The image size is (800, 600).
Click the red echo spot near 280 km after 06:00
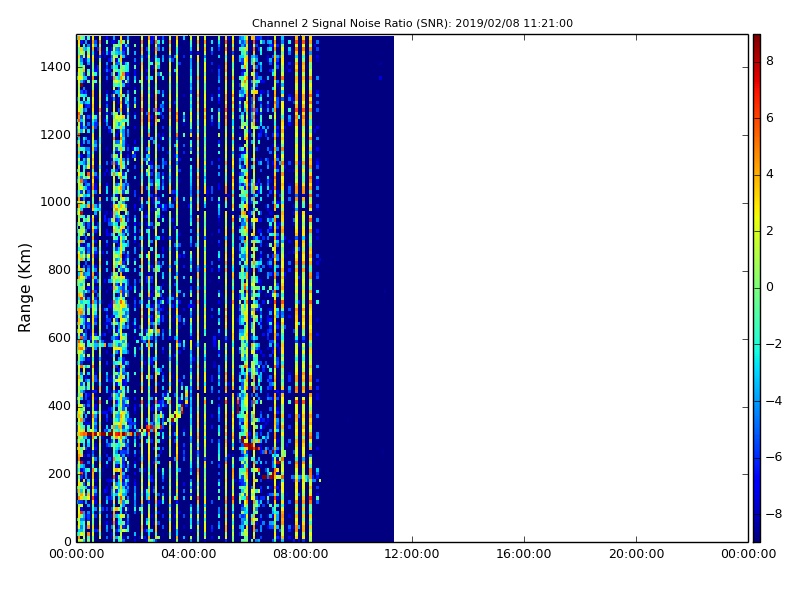(x=250, y=446)
